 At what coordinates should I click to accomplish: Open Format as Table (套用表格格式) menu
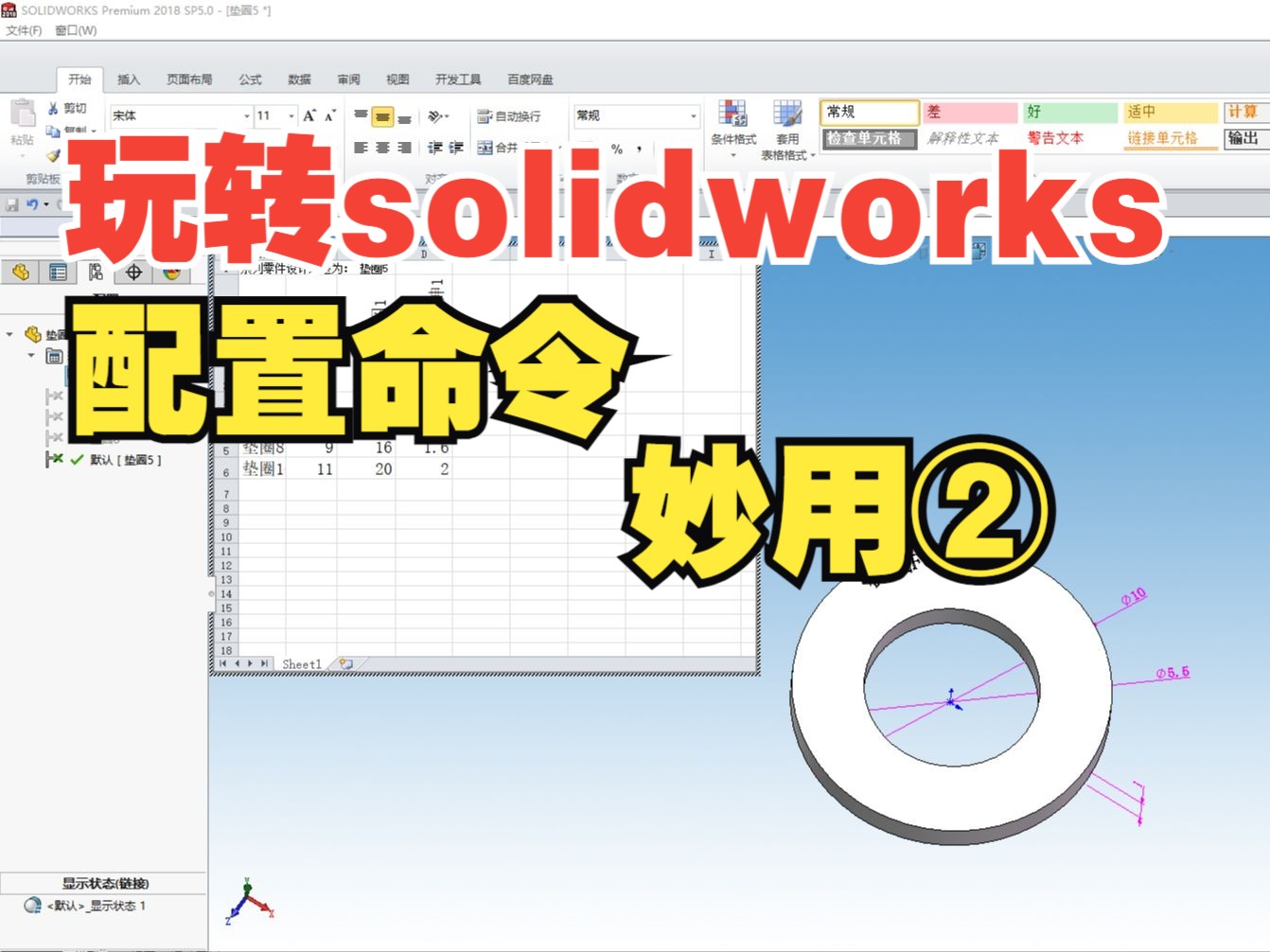(x=787, y=129)
